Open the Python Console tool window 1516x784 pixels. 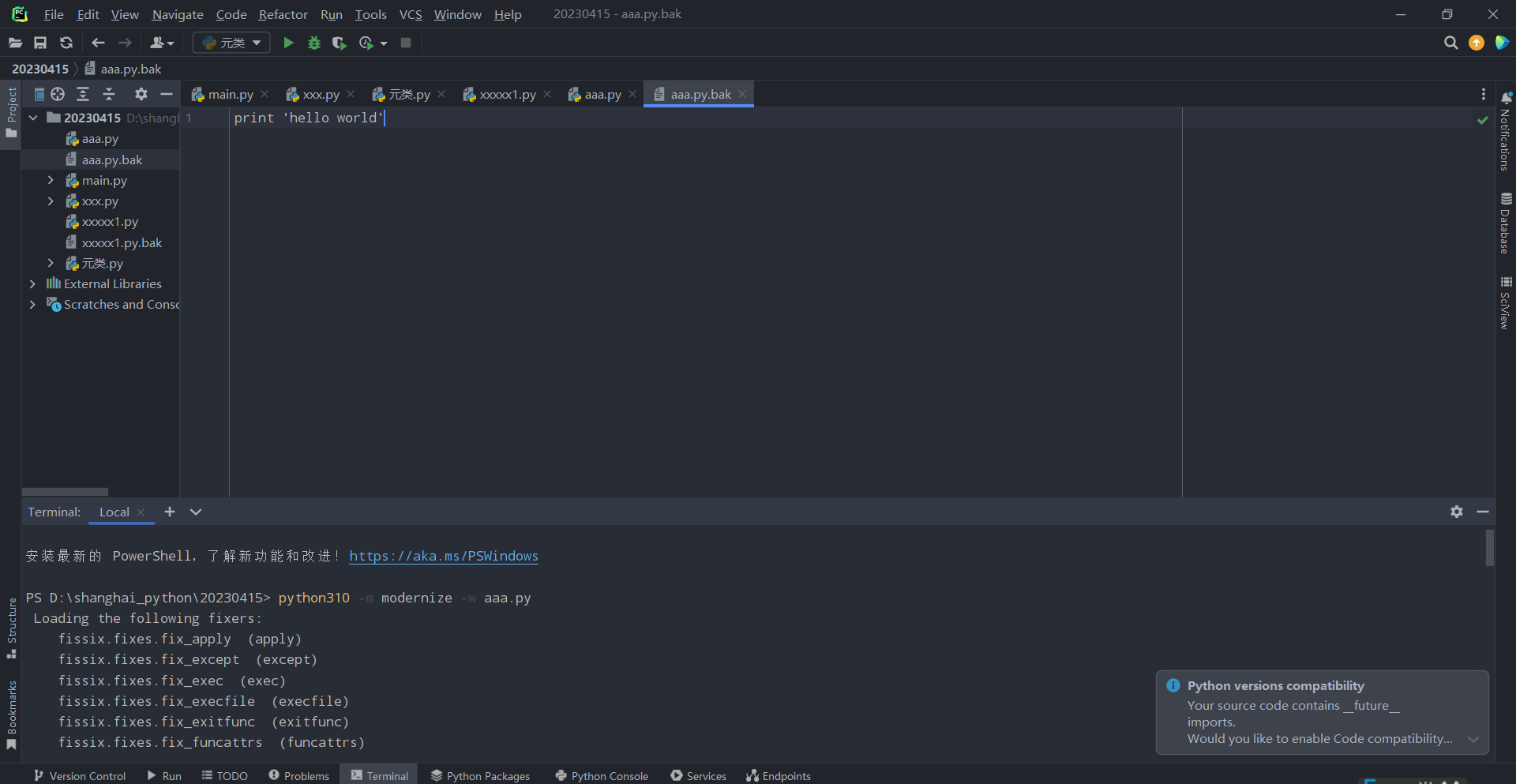pyautogui.click(x=602, y=775)
